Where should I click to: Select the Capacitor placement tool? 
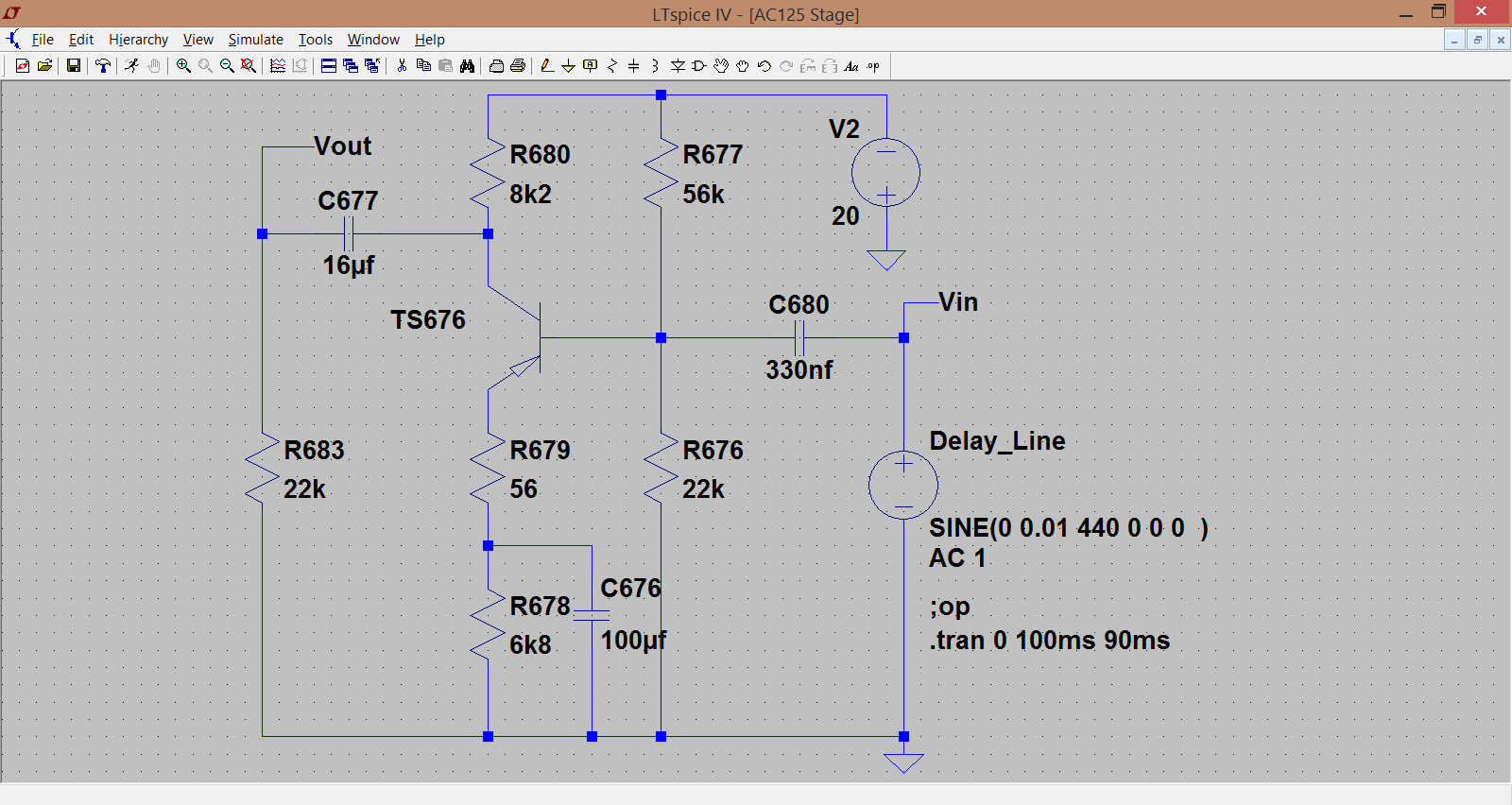[633, 65]
